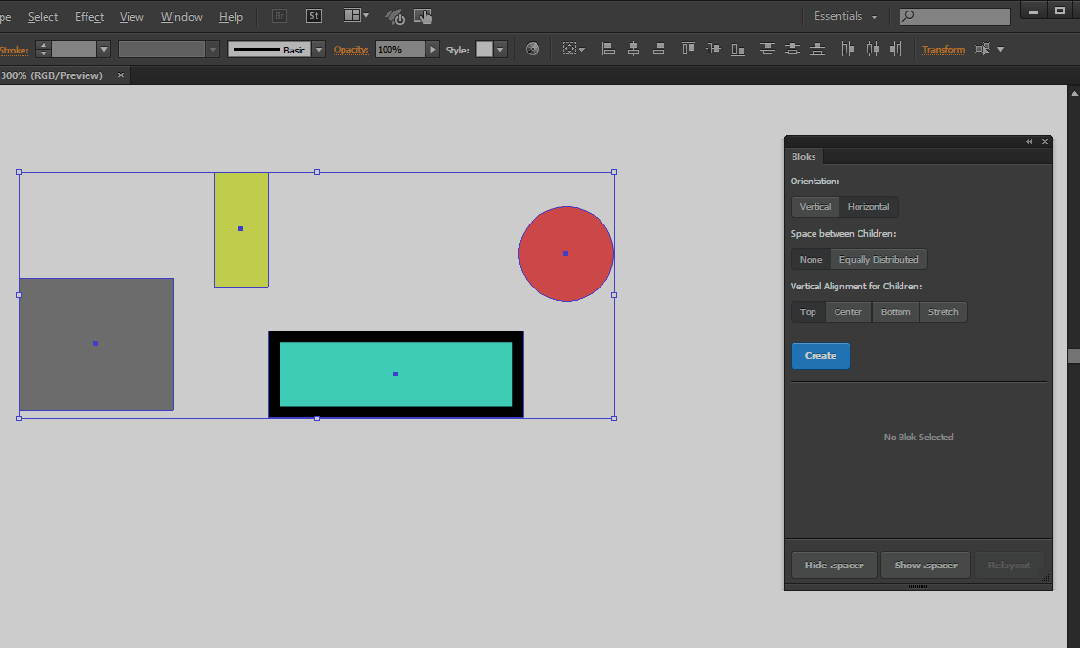Open the stroke weight dropdown arrow
1080x648 pixels.
(104, 49)
